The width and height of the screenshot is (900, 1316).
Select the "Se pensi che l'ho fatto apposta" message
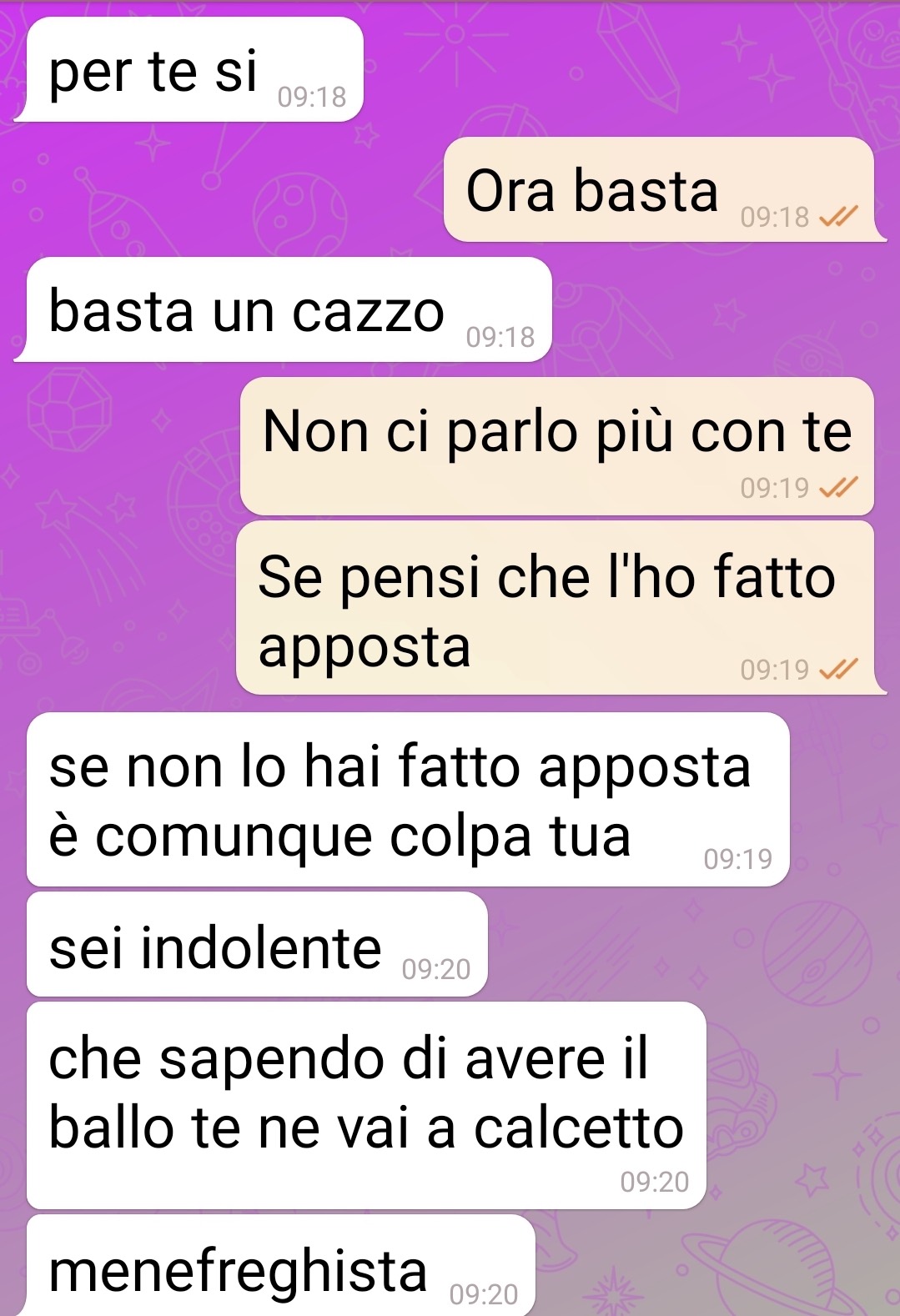[x=559, y=608]
